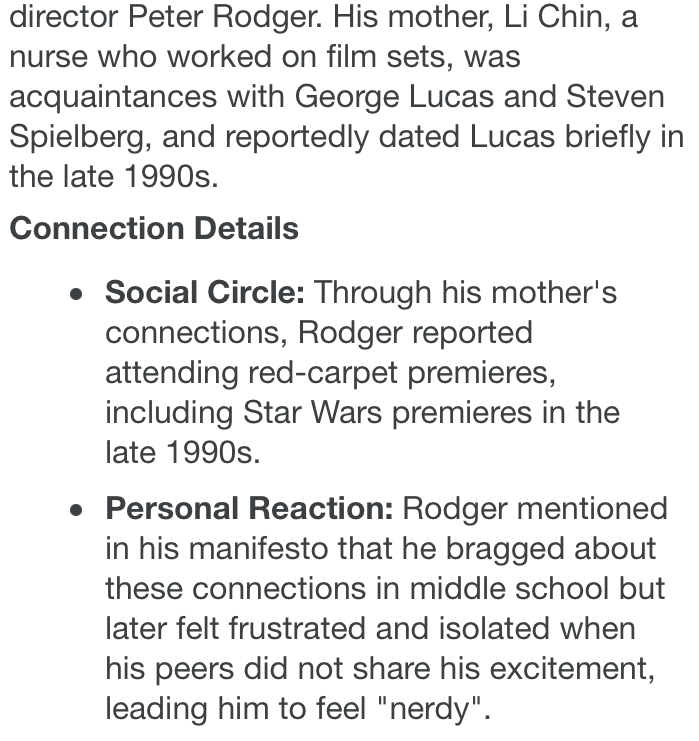Click the bold 'Social Circle:' label
Image resolution: width=699 pixels, height=741 pixels.
pos(205,292)
